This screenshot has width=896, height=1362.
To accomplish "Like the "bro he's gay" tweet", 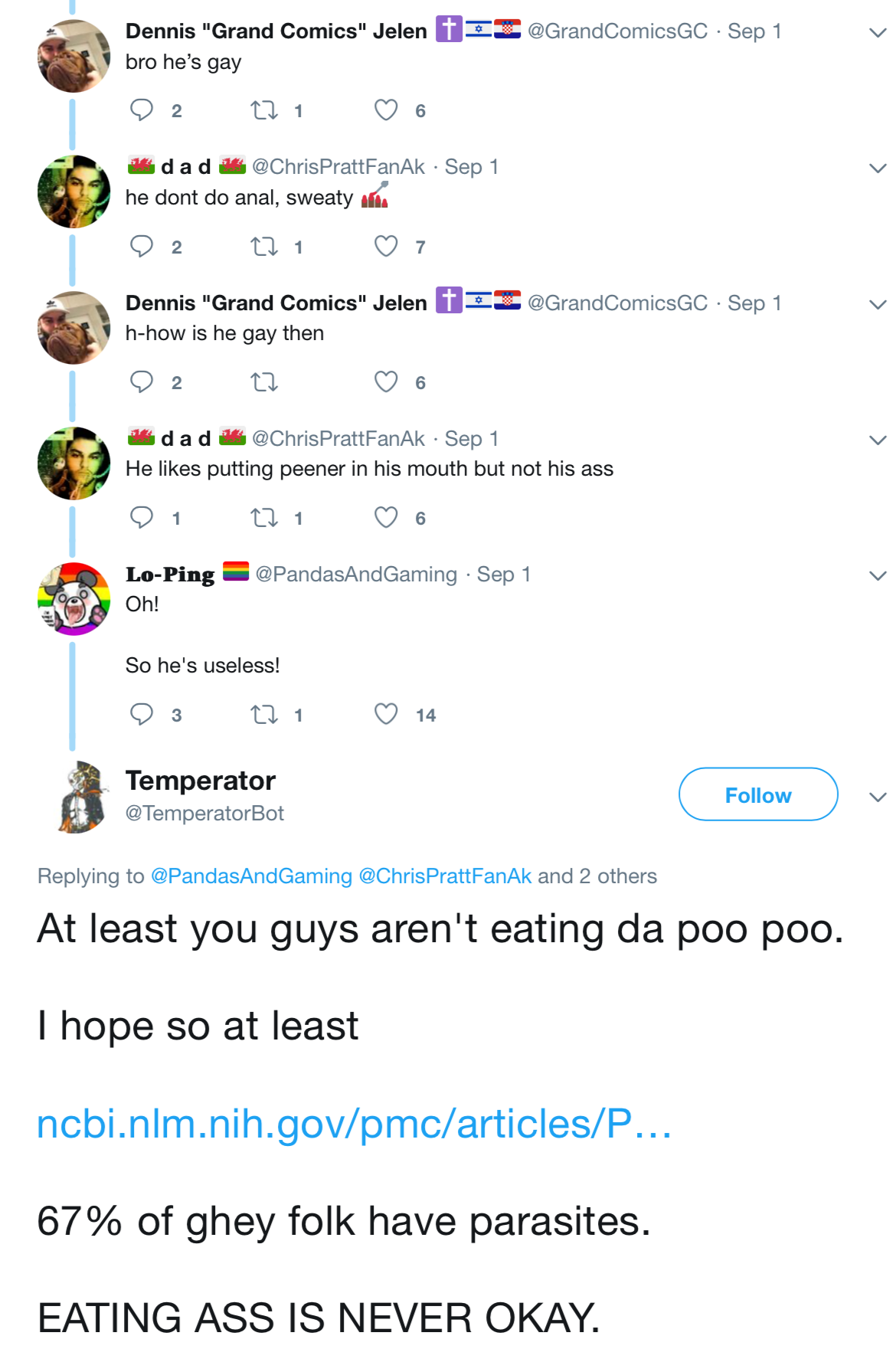I will coord(386,110).
